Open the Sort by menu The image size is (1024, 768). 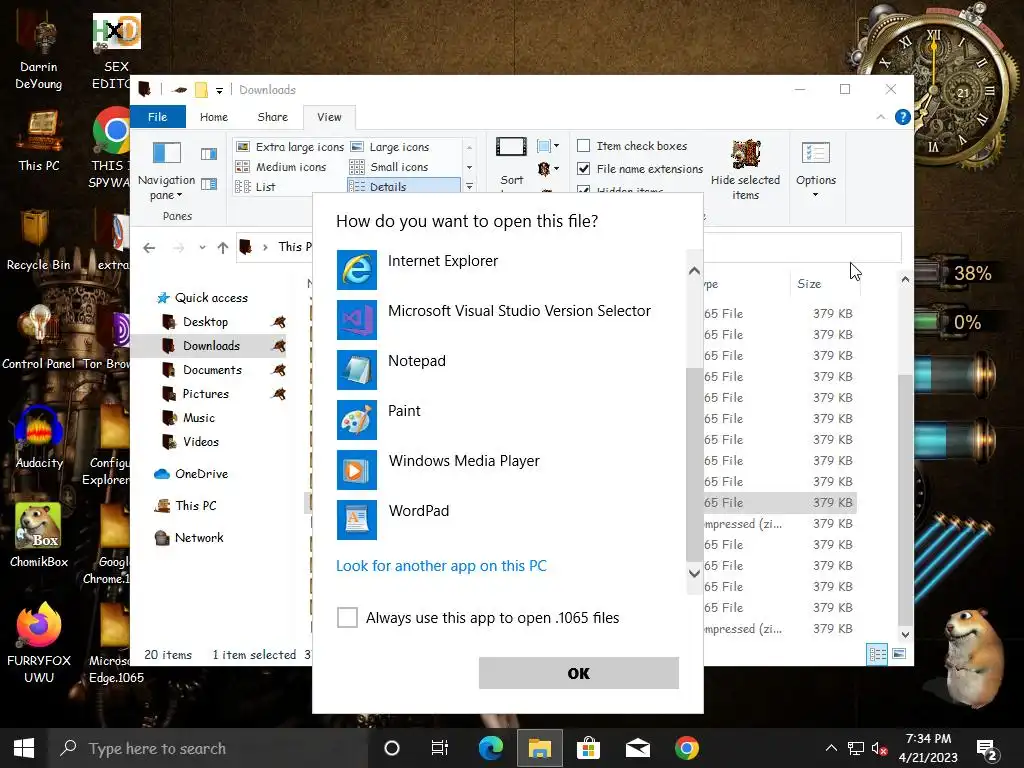coord(512,164)
